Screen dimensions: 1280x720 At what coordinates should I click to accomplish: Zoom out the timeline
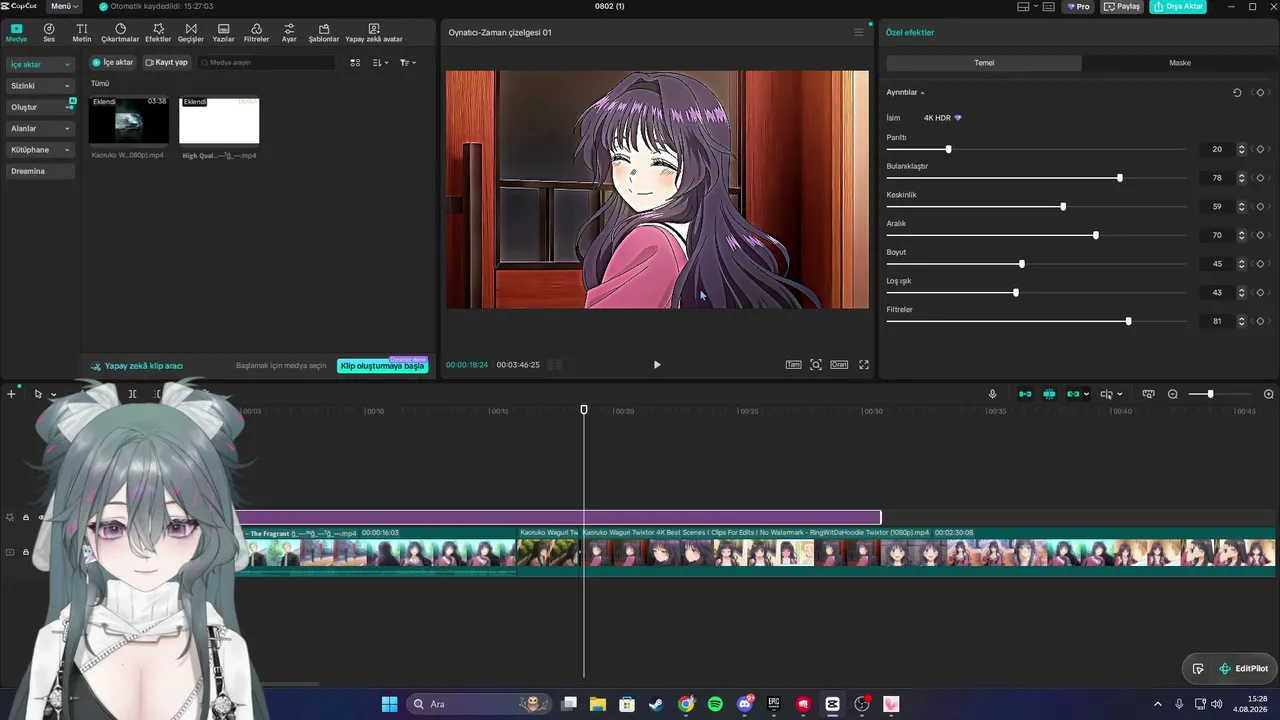(x=1173, y=394)
